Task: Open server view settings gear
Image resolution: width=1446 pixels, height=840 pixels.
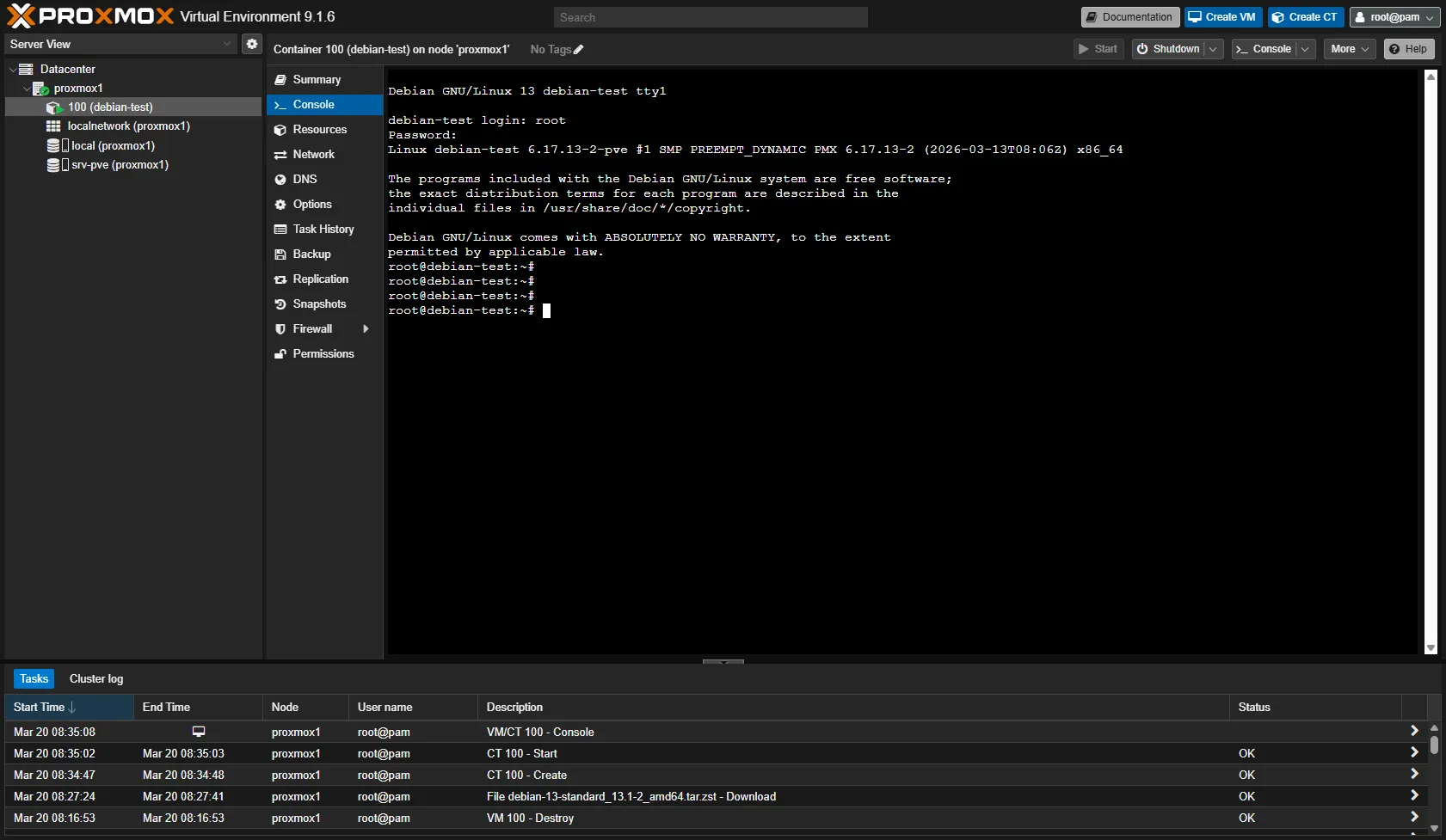Action: [251, 44]
